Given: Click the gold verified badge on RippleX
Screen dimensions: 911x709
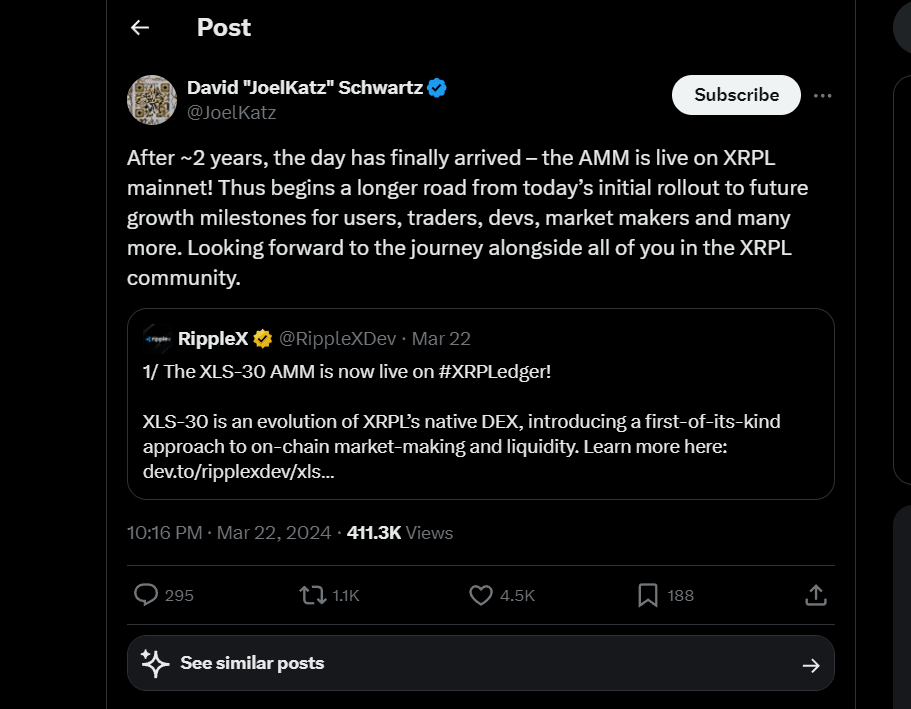Looking at the screenshot, I should coord(262,339).
